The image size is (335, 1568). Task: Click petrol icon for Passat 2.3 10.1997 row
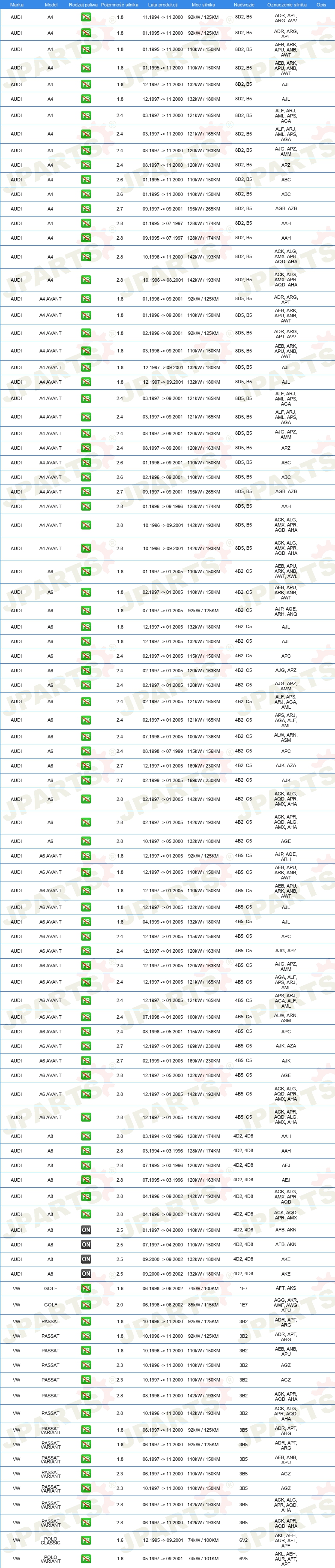coord(86,1380)
